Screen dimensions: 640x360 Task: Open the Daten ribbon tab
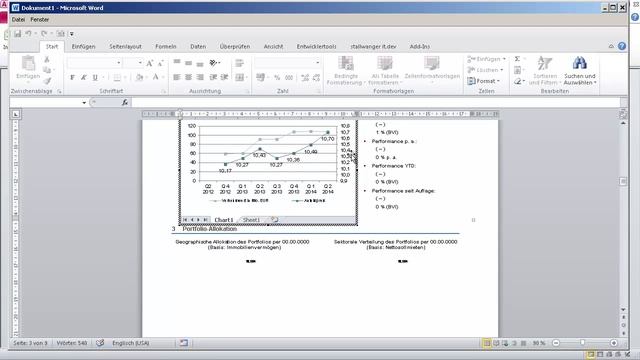198,47
